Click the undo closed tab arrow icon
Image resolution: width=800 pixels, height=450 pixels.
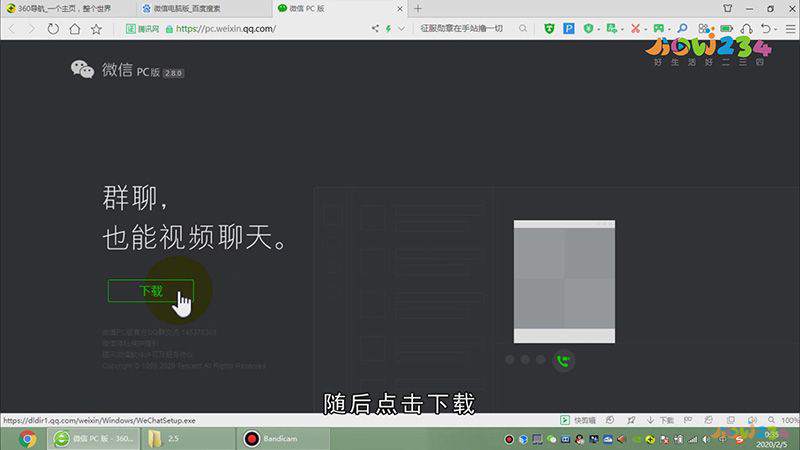765,29
